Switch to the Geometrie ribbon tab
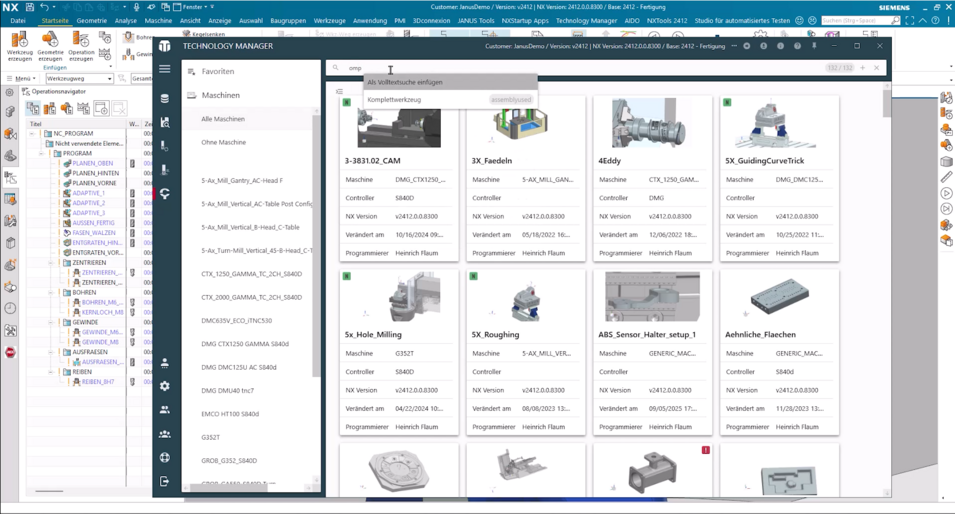Screen dimensions: 955x514 pos(92,20)
